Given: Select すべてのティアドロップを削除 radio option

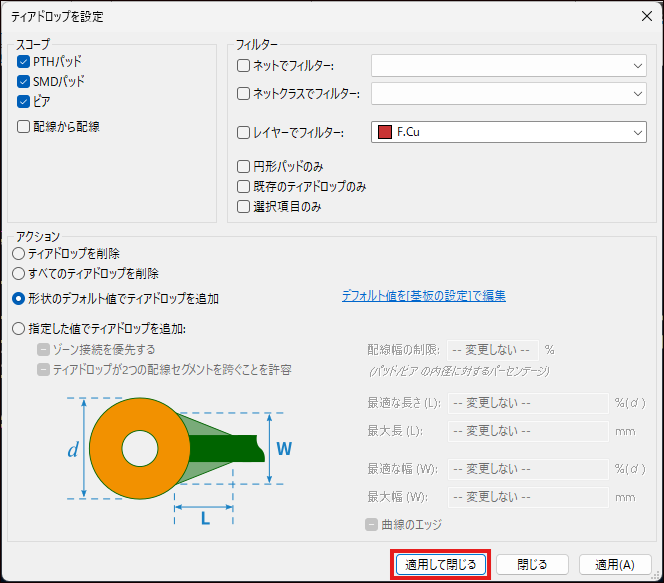Looking at the screenshot, I should pyautogui.click(x=18, y=273).
